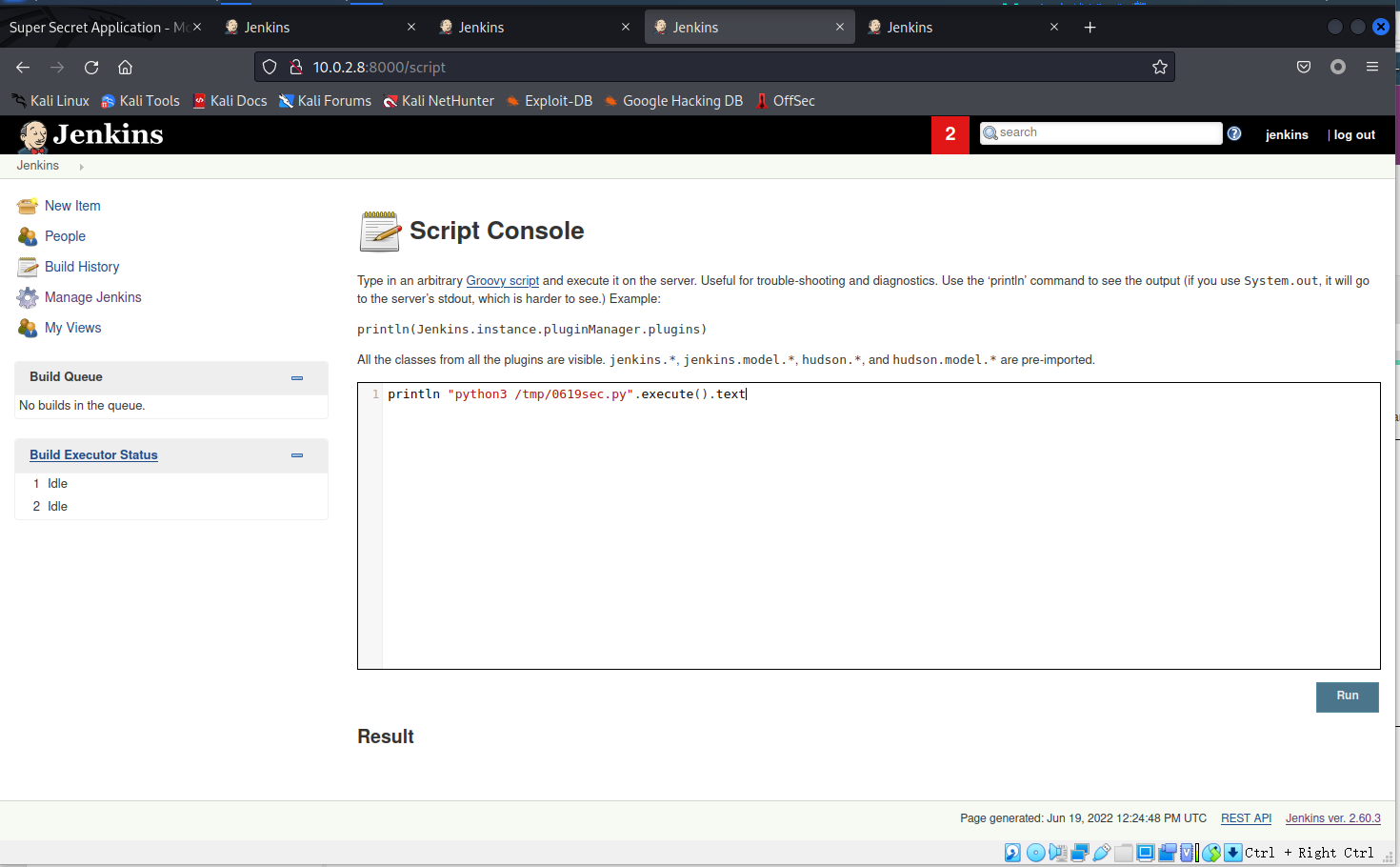Viewport: 1400px width, 867px height.
Task: Click the VirtualBox download arrow host key icon
Action: pyautogui.click(x=1233, y=853)
